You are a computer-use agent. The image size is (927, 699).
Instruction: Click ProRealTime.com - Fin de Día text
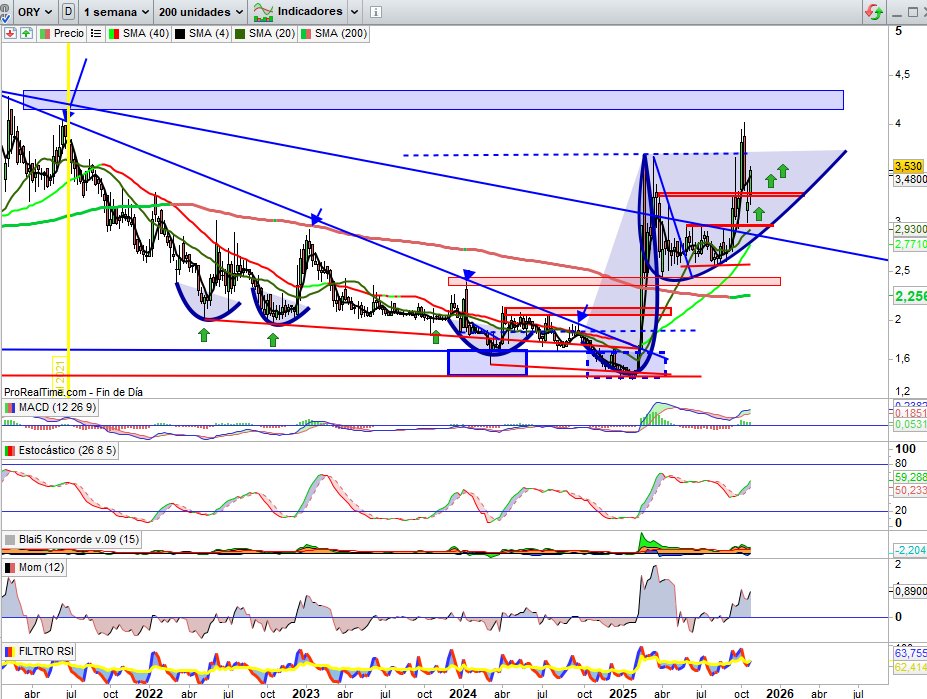click(73, 392)
